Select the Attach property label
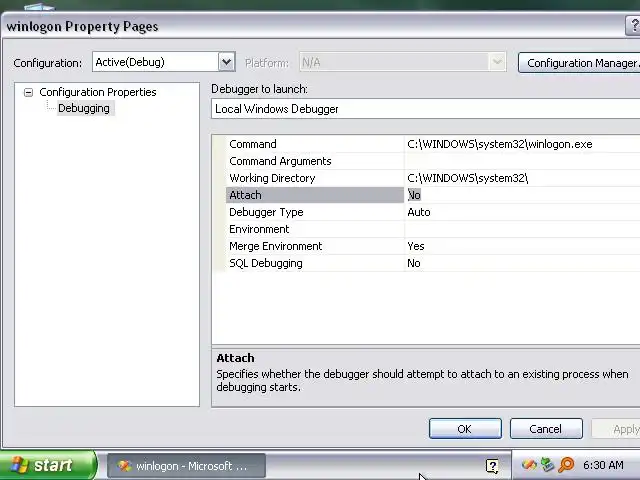The image size is (640, 480). click(x=315, y=195)
